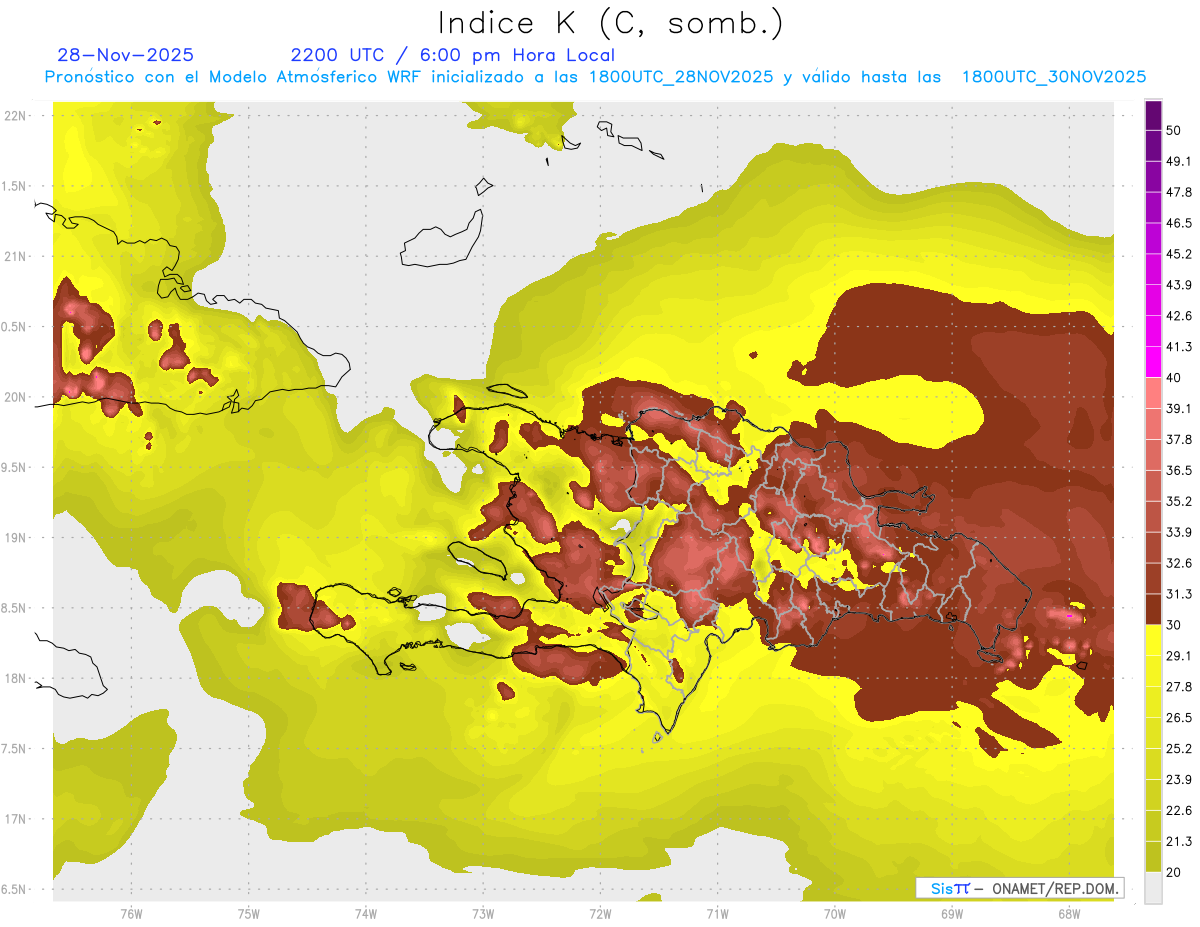Click the "68W" longitude axis label
The width and height of the screenshot is (1200, 927).
(1069, 914)
